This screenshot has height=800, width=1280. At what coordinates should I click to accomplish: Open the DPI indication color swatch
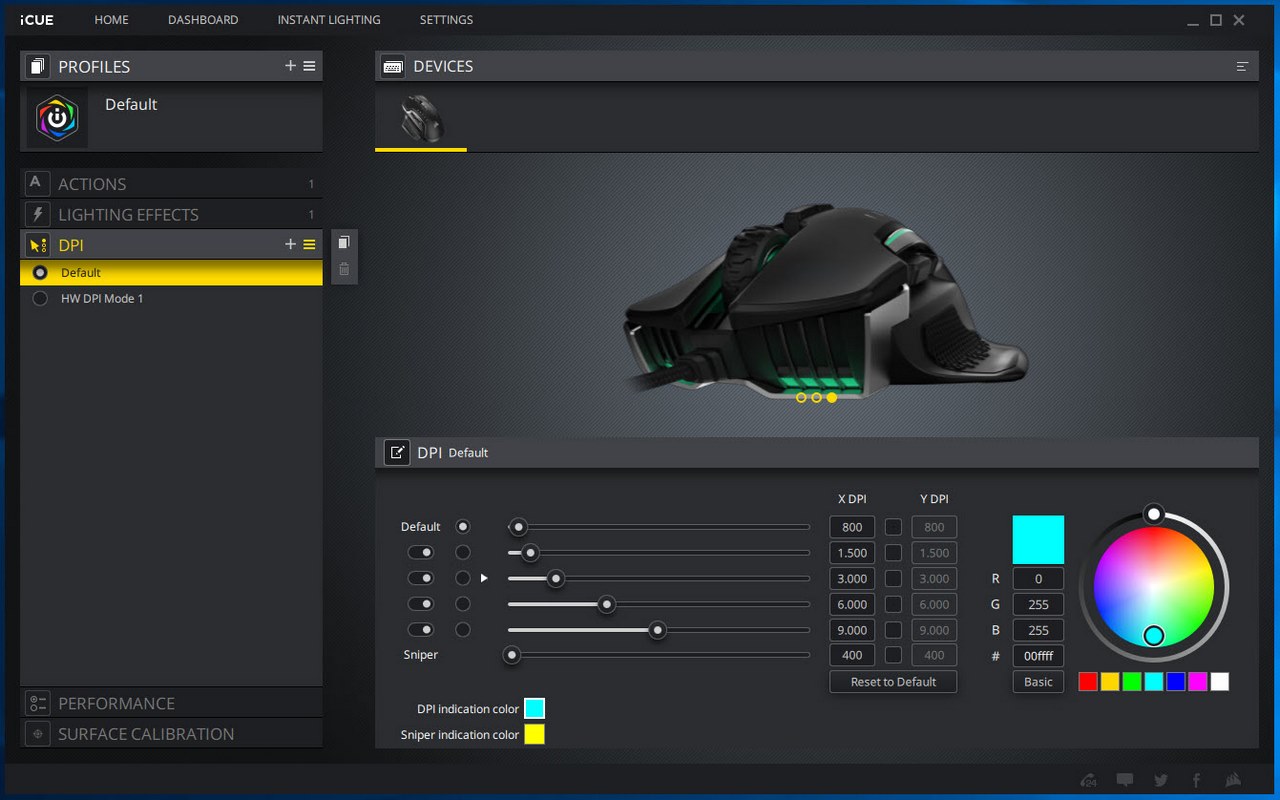(x=535, y=708)
